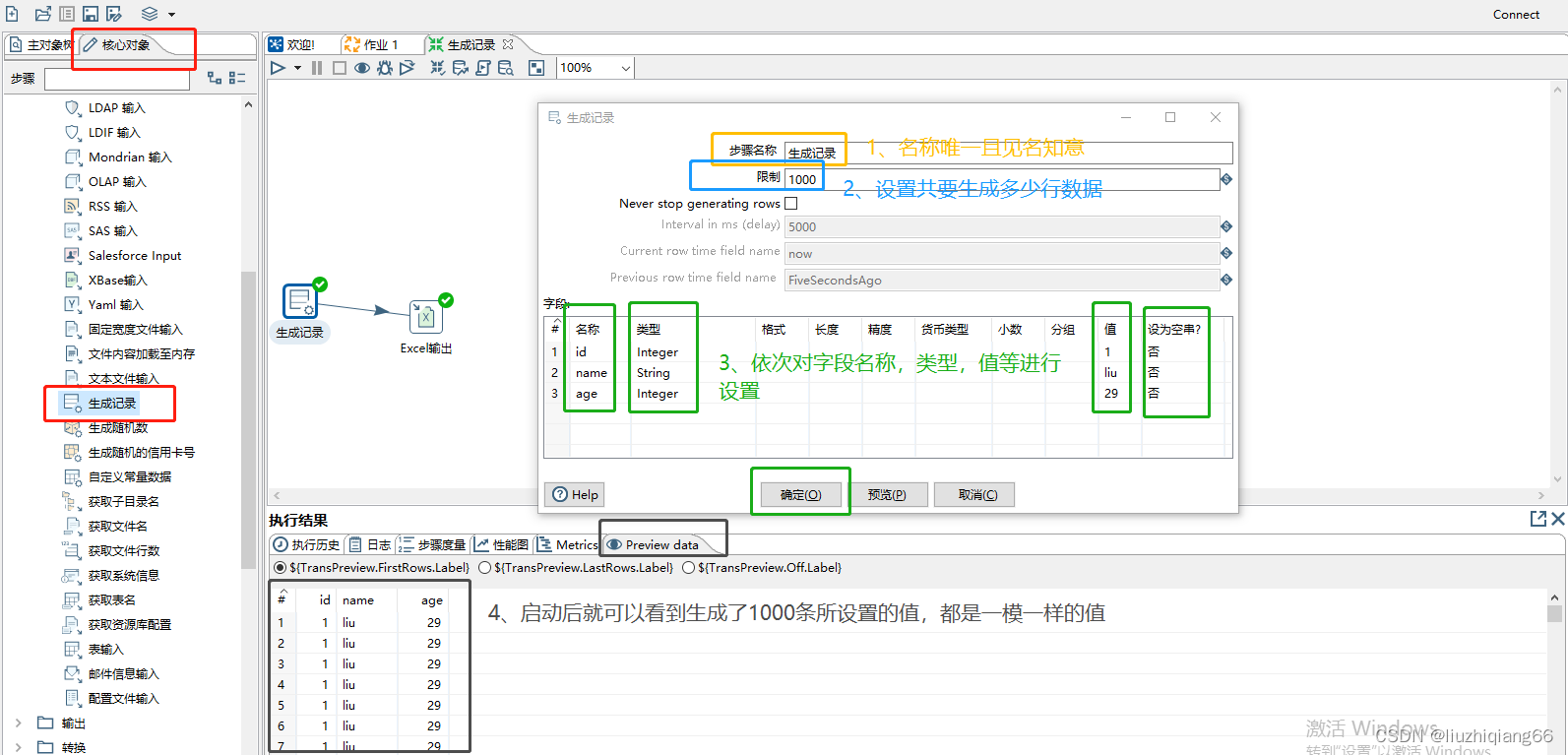This screenshot has height=755, width=1568.
Task: Click the steps tree vertical scrollbar
Action: [248, 418]
